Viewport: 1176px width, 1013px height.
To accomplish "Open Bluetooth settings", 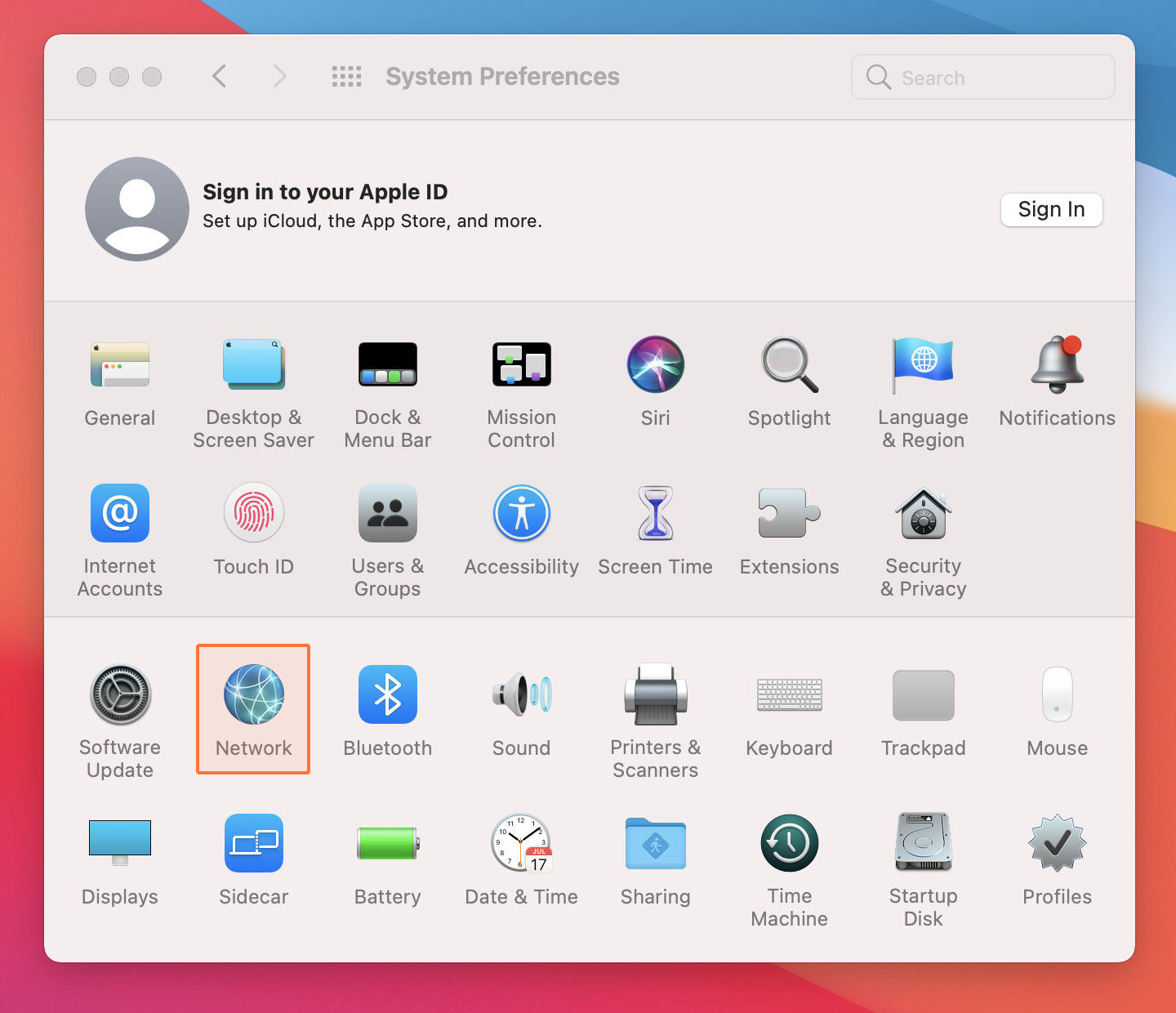I will (x=387, y=709).
